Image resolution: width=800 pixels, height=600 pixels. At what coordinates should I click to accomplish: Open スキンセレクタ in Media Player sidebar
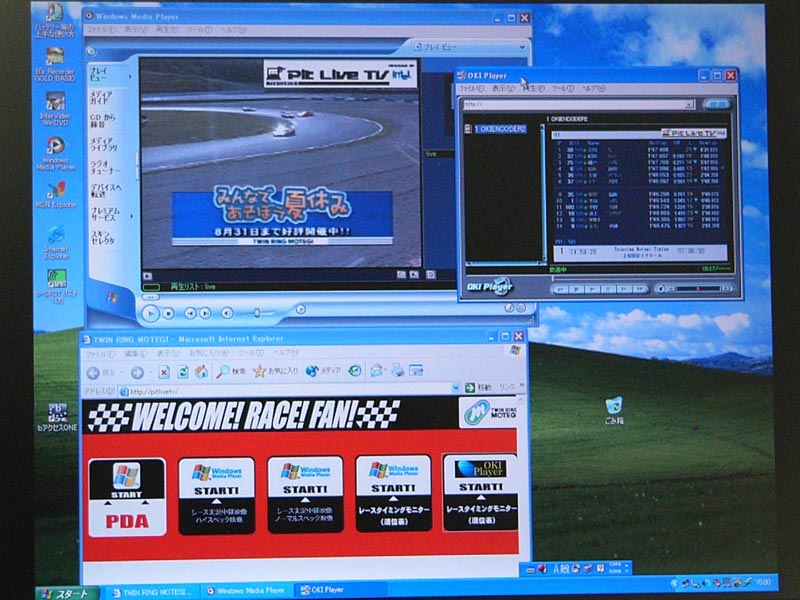coord(103,237)
